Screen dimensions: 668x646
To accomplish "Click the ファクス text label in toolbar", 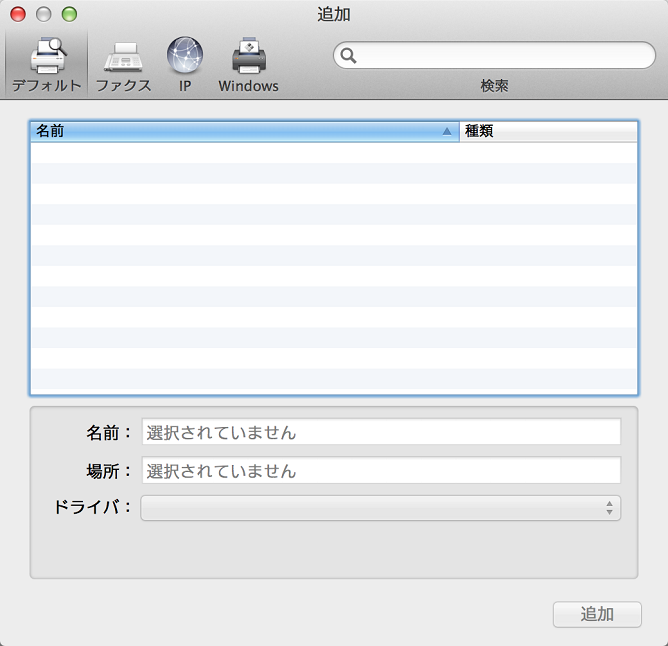I will click(x=124, y=86).
